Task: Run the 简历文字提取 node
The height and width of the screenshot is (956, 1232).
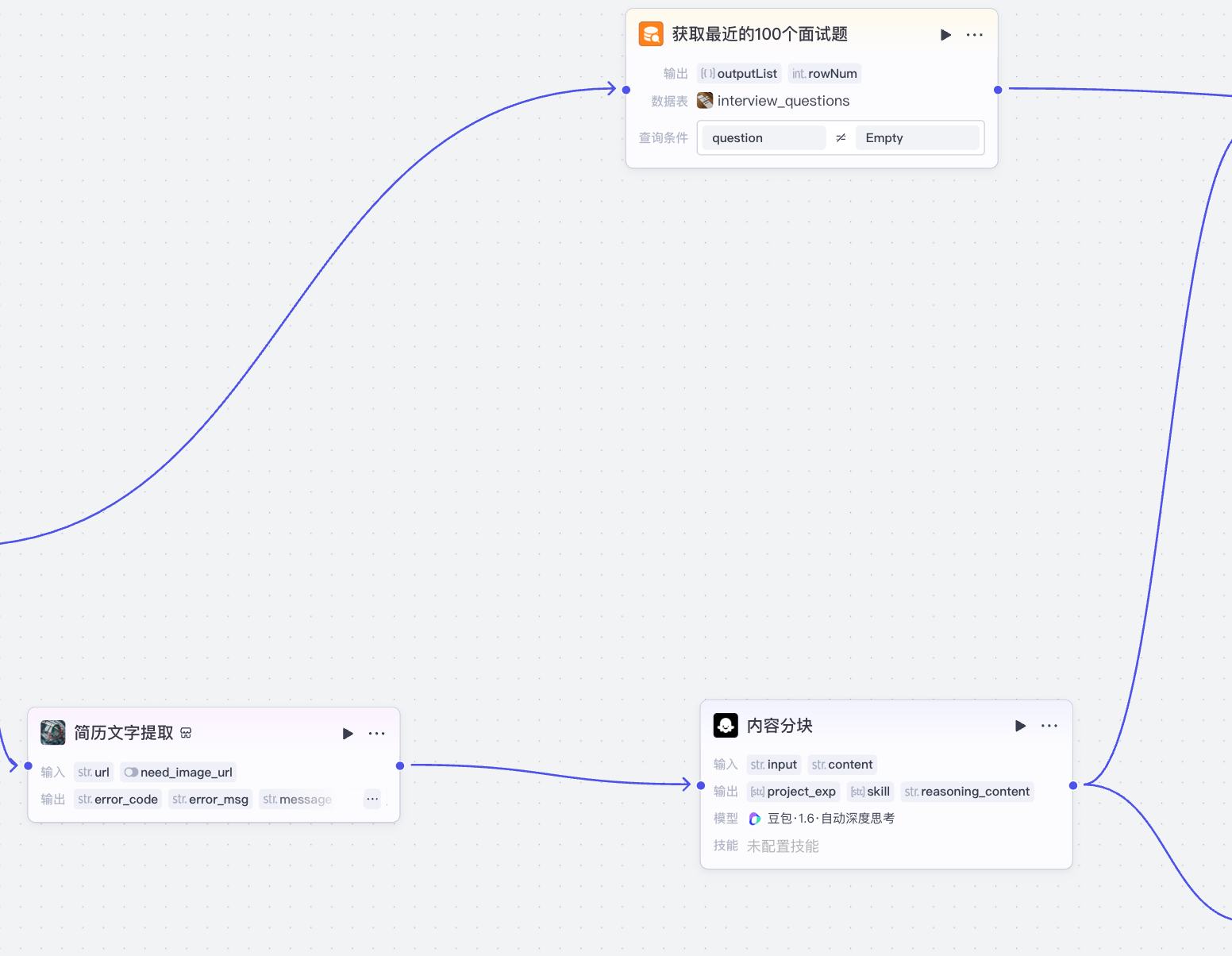Action: [x=348, y=734]
